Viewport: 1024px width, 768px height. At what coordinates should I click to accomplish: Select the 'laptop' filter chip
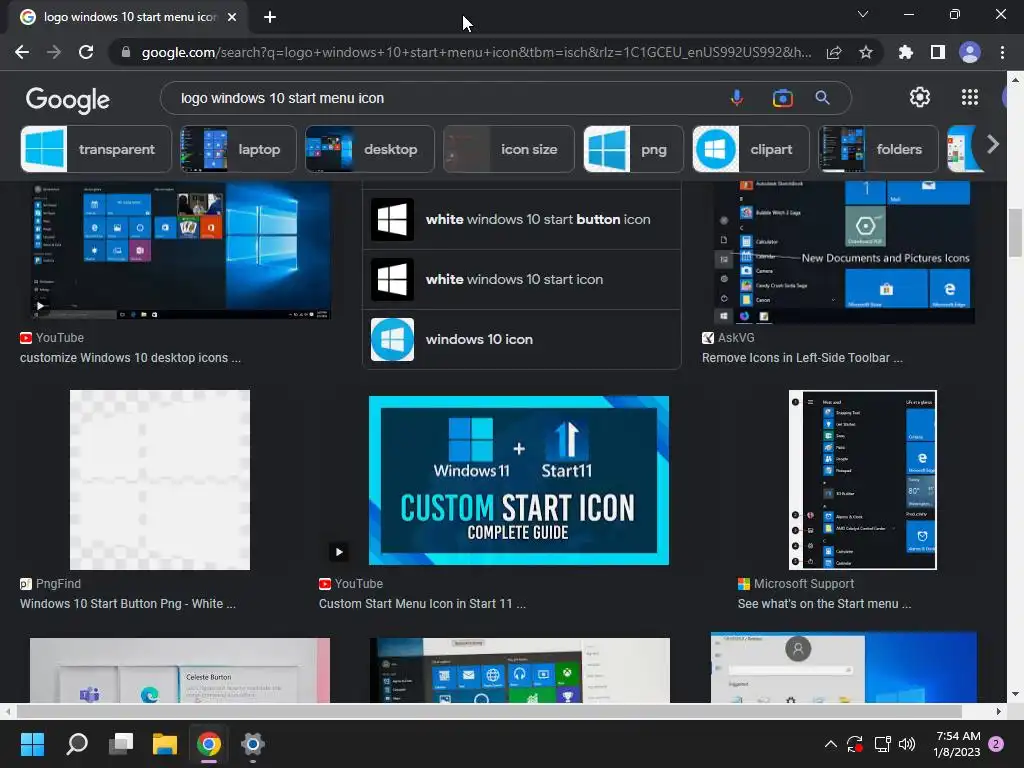coord(238,149)
